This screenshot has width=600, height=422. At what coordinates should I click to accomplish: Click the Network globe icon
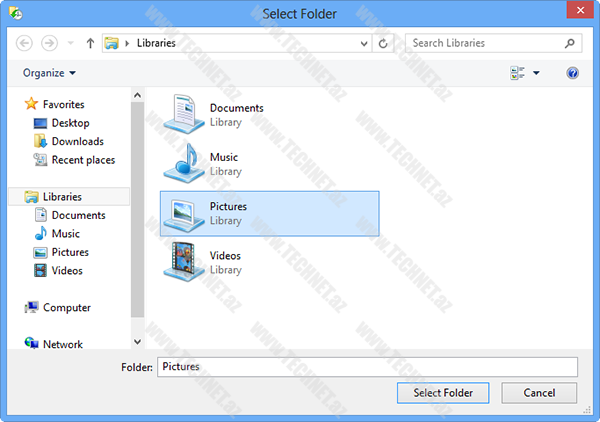(x=31, y=342)
